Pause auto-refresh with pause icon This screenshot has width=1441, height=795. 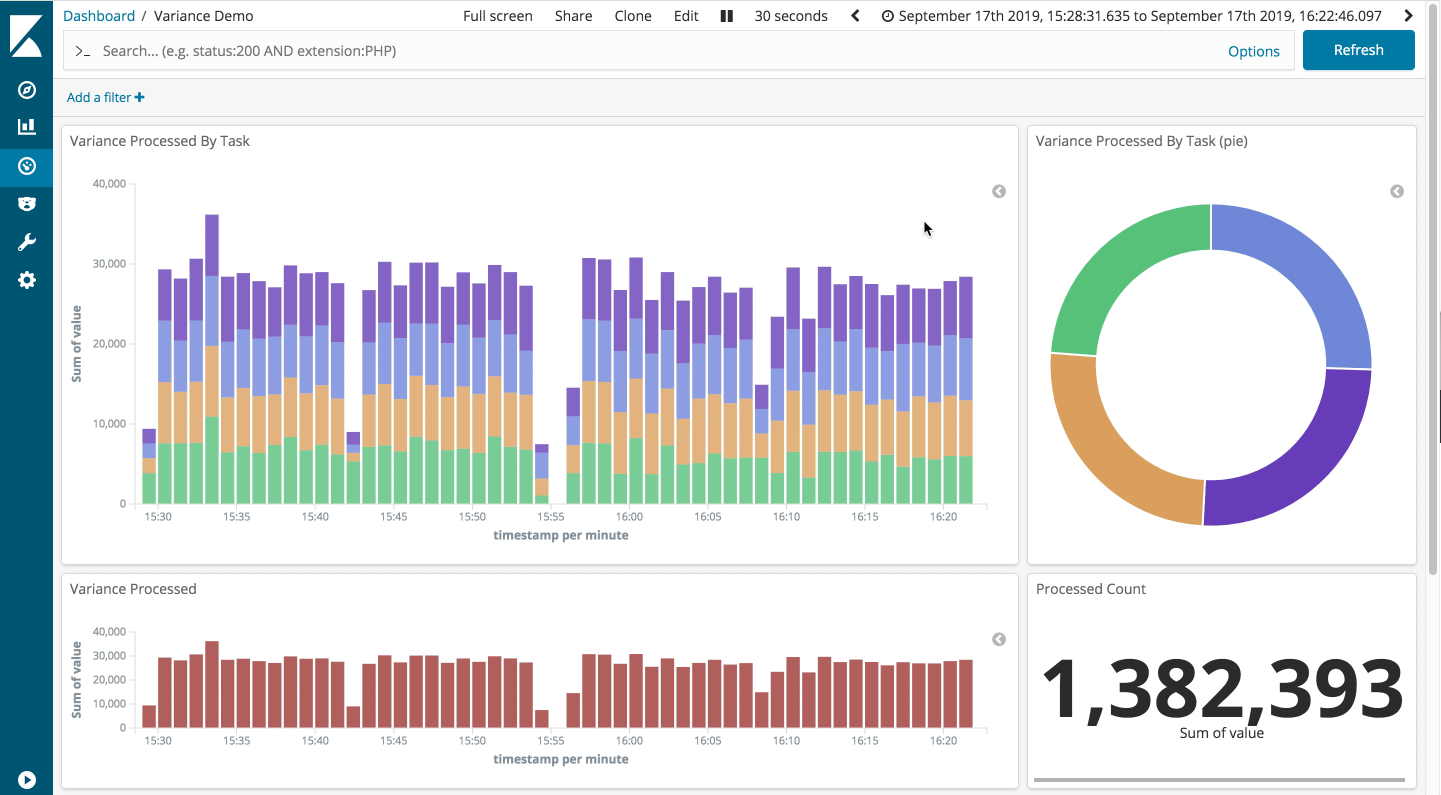[727, 16]
